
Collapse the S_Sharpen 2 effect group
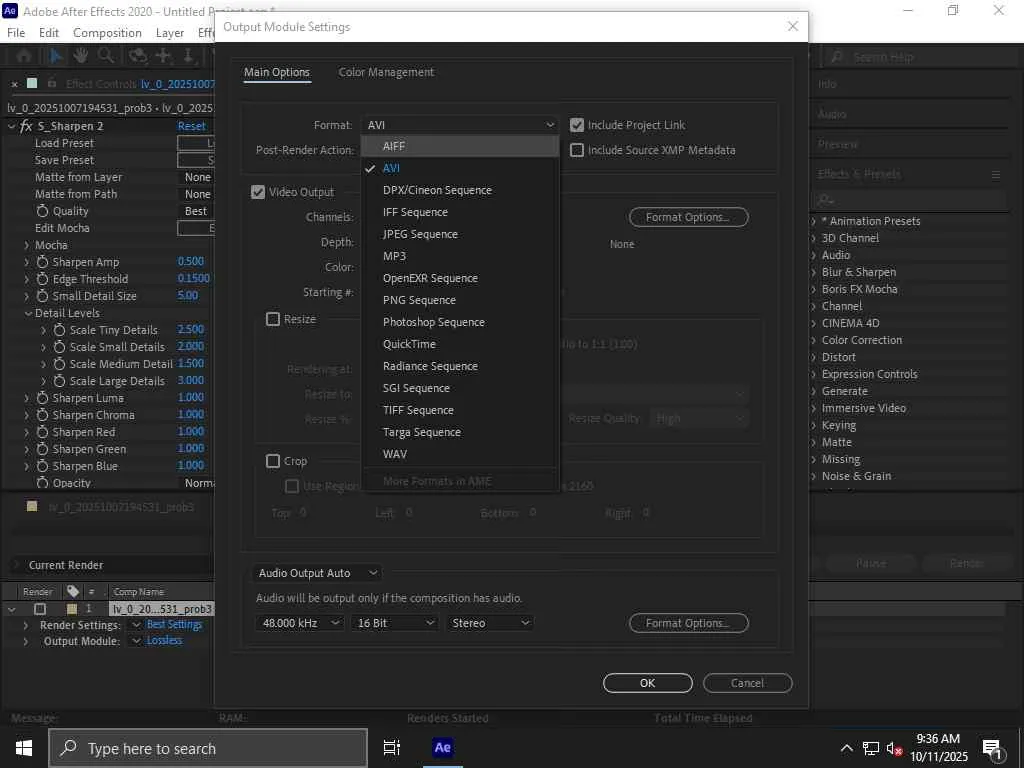pyautogui.click(x=11, y=126)
